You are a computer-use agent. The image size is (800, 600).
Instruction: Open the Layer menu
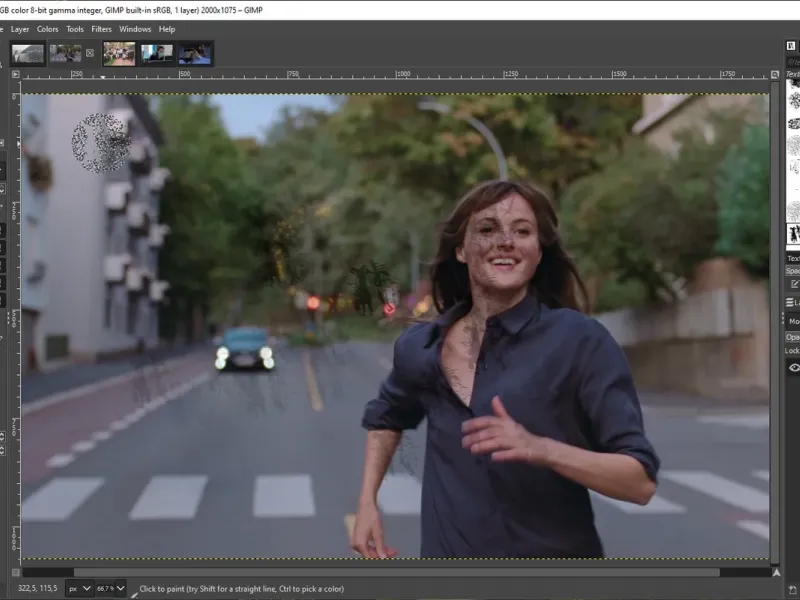pyautogui.click(x=20, y=29)
